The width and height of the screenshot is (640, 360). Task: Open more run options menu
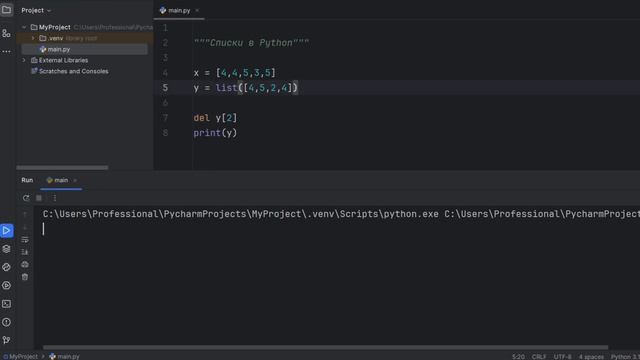pyautogui.click(x=55, y=198)
